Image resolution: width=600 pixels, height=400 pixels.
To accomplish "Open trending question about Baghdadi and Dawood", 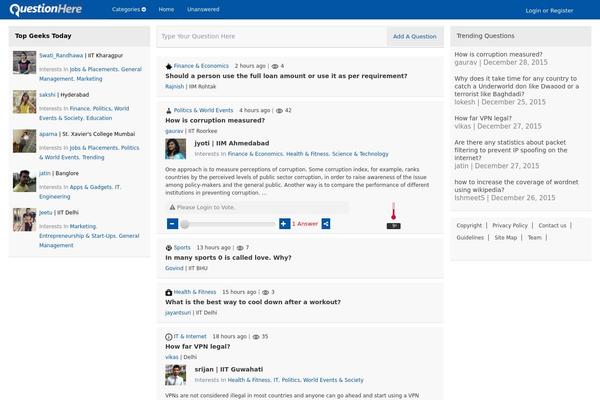I will click(x=517, y=86).
